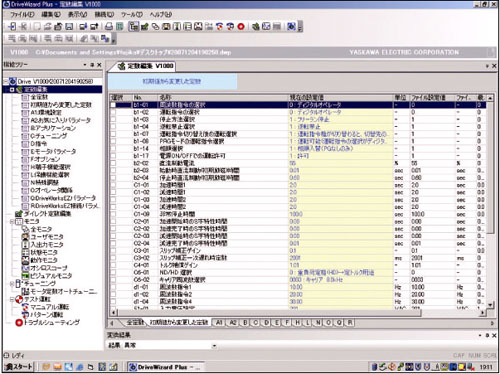
Task: Open the ファイル menu
Action: point(22,14)
